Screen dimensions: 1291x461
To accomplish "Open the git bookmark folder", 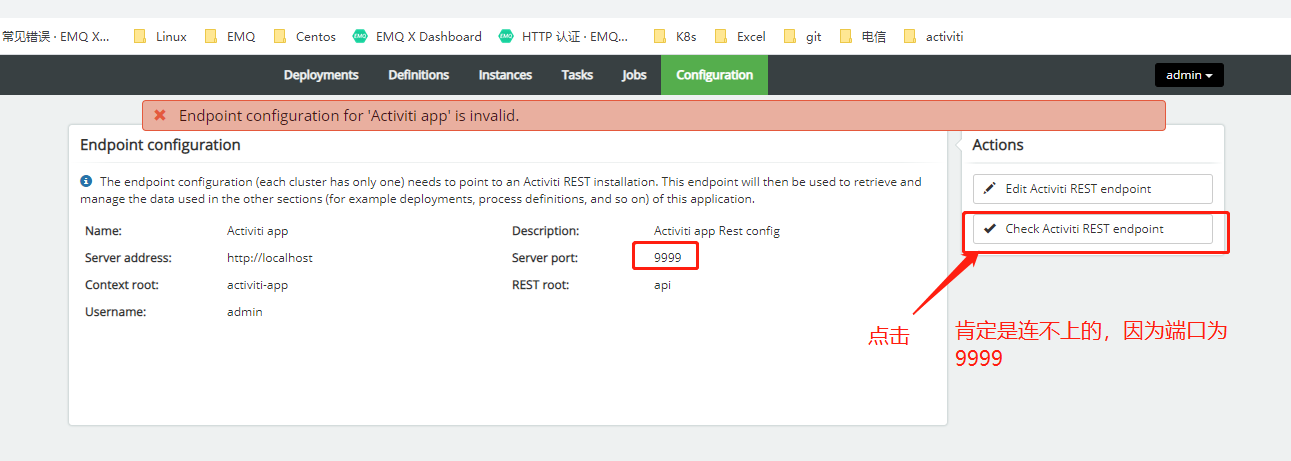I will 803,36.
